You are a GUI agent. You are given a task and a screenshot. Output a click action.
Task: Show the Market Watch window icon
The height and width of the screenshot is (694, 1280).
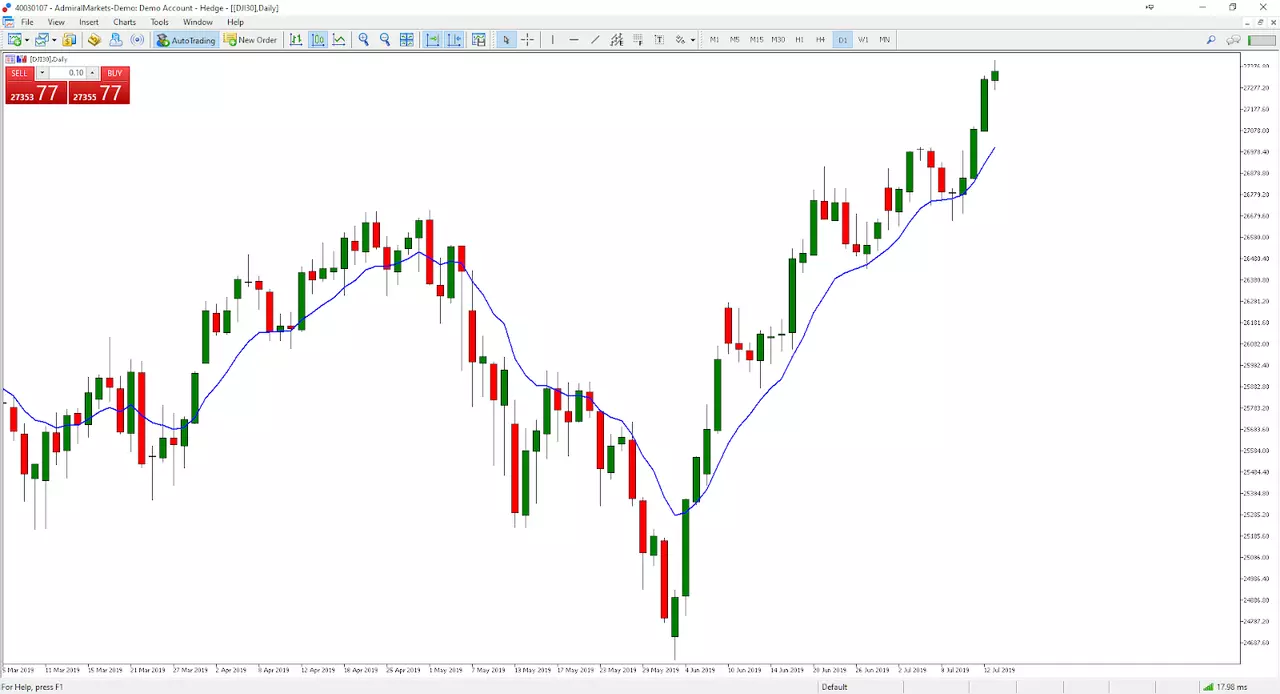[69, 40]
